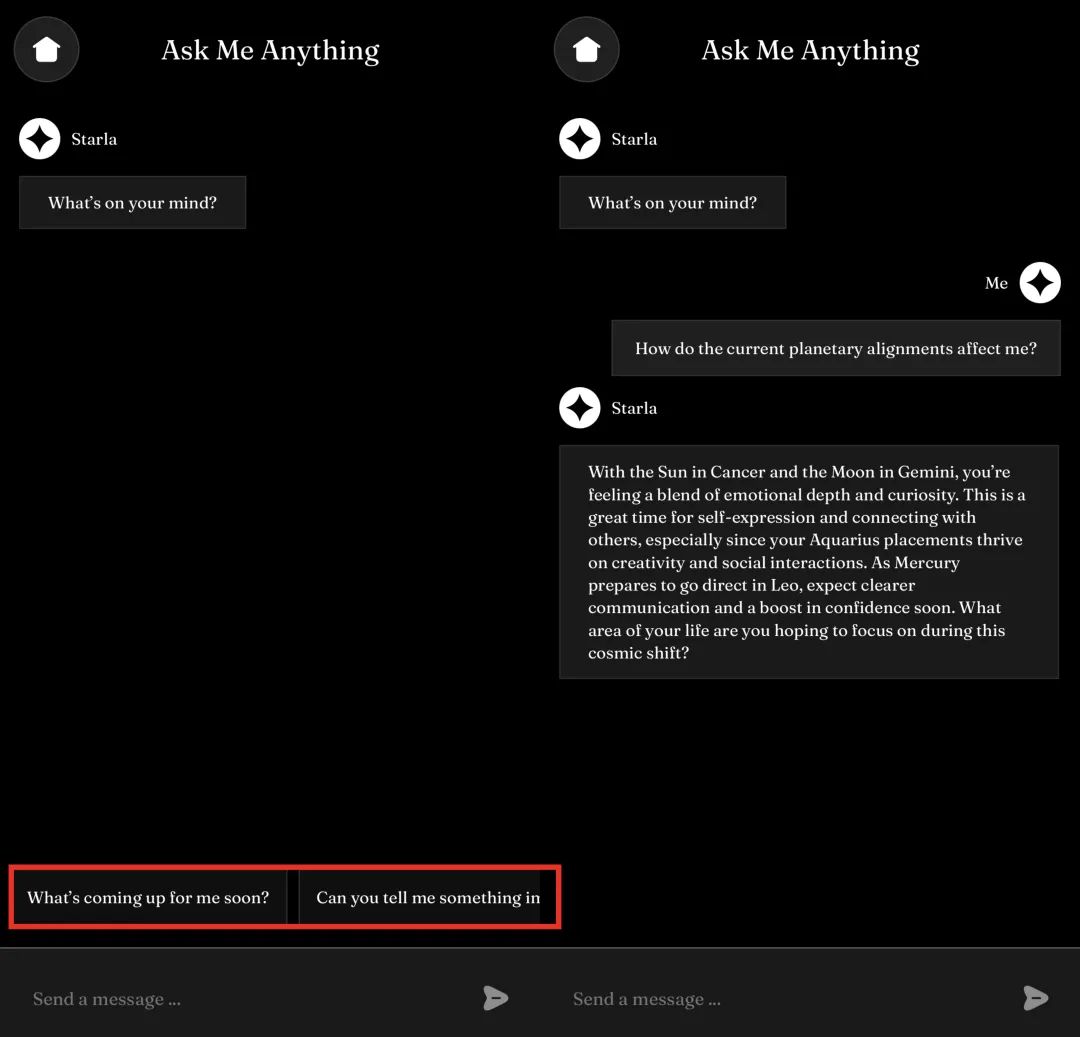Click Starla's top star avatar in the right screen
Viewport: 1080px width, 1037px height.
coord(579,139)
